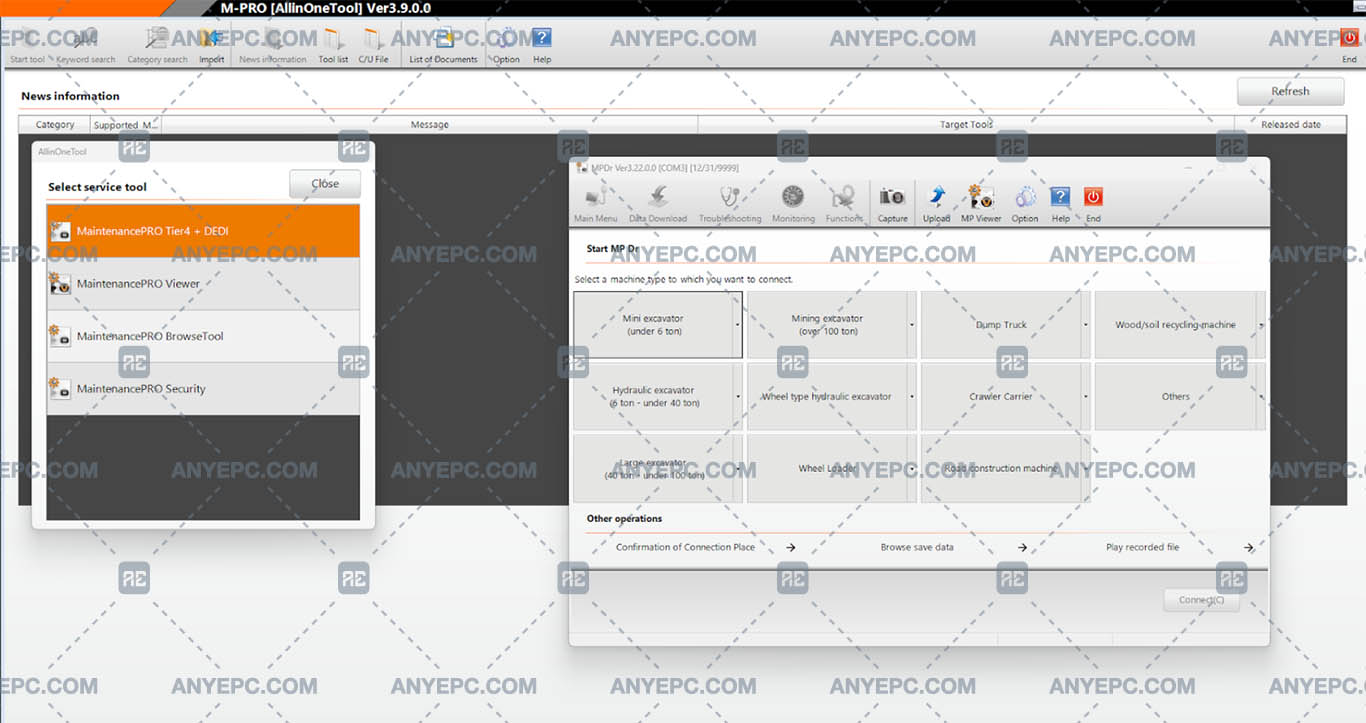The height and width of the screenshot is (723, 1366).
Task: Select the Mining excavator (over 100 ton) type
Action: pyautogui.click(x=827, y=325)
